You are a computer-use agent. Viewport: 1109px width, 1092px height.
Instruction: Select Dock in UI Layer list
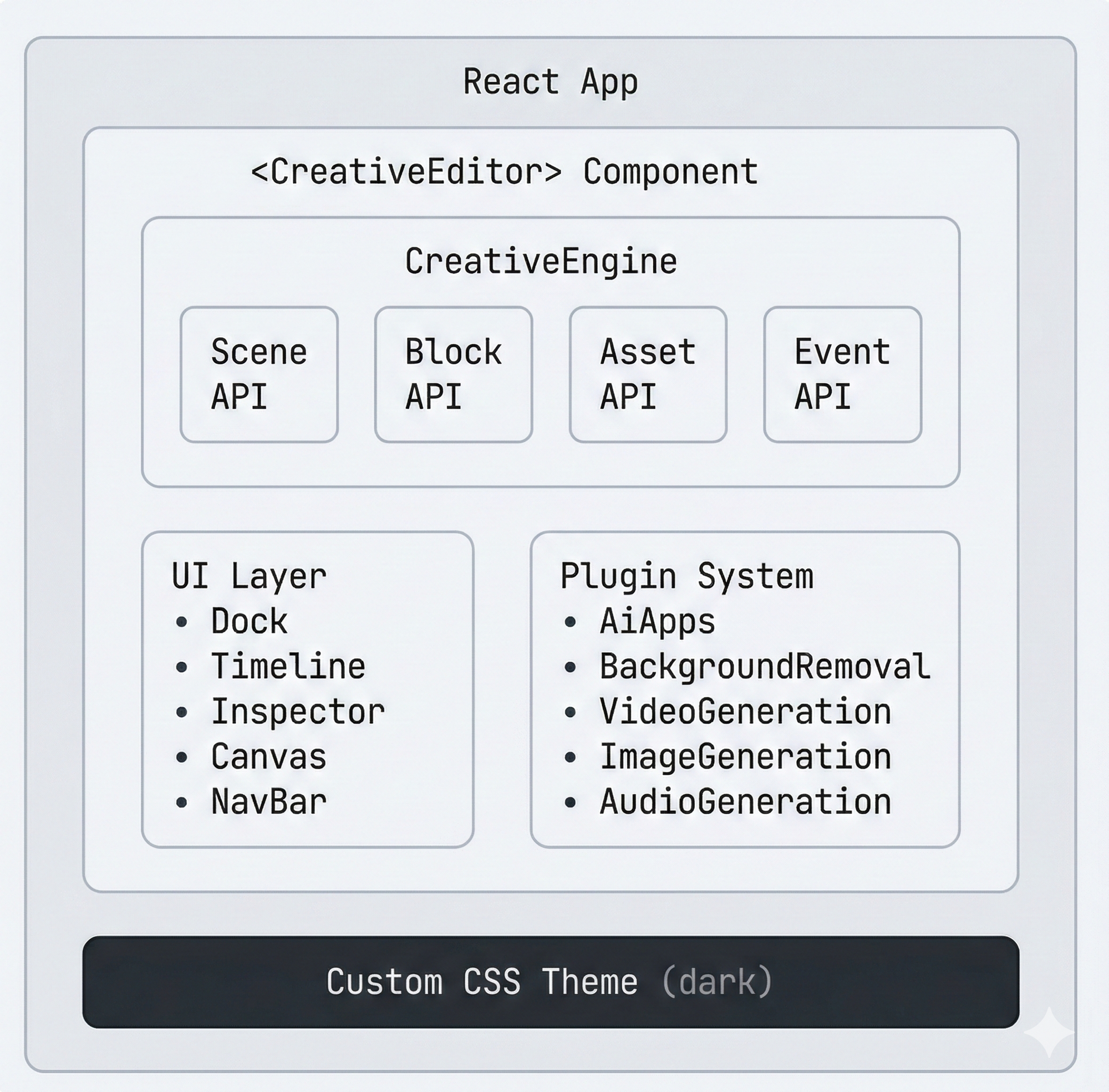(249, 622)
